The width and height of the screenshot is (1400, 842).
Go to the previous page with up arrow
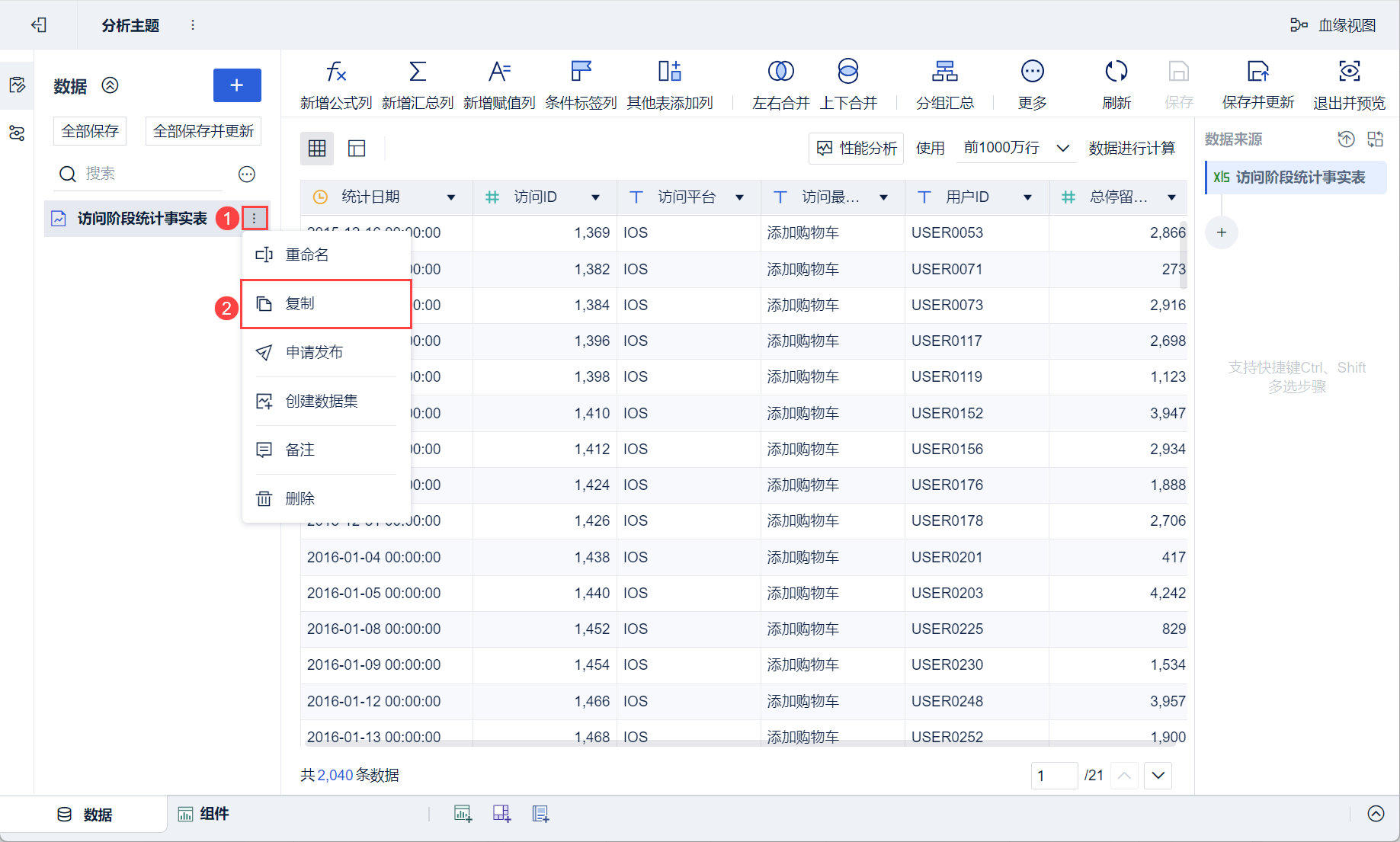coord(1125,776)
